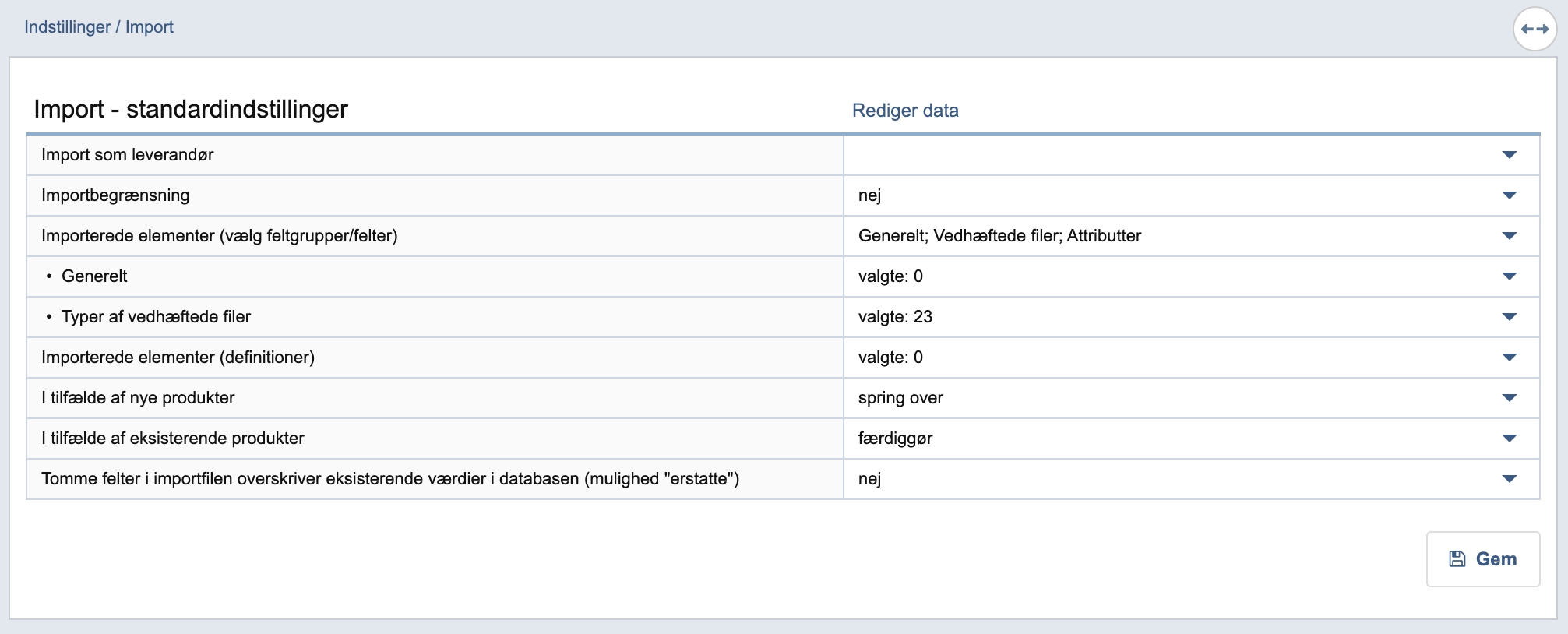Open the Import som leverandør dropdown arrow

tap(1509, 155)
